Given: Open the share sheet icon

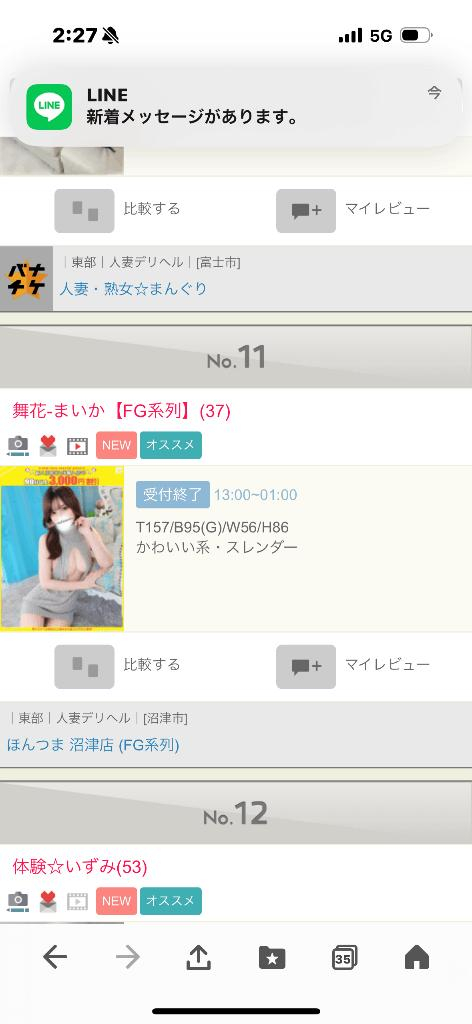Looking at the screenshot, I should (198, 957).
